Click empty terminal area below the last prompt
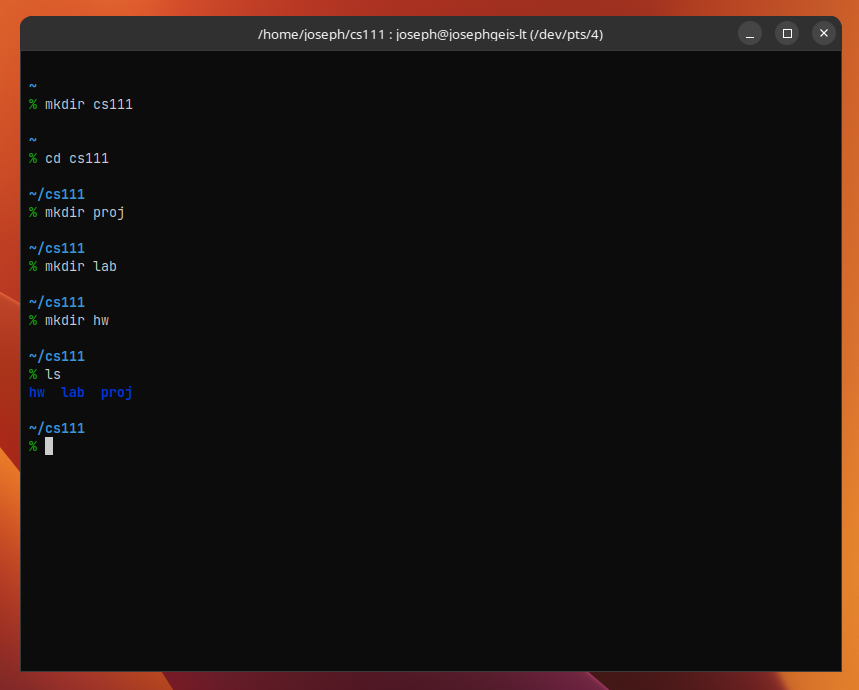The width and height of the screenshot is (859, 690). pos(430,560)
